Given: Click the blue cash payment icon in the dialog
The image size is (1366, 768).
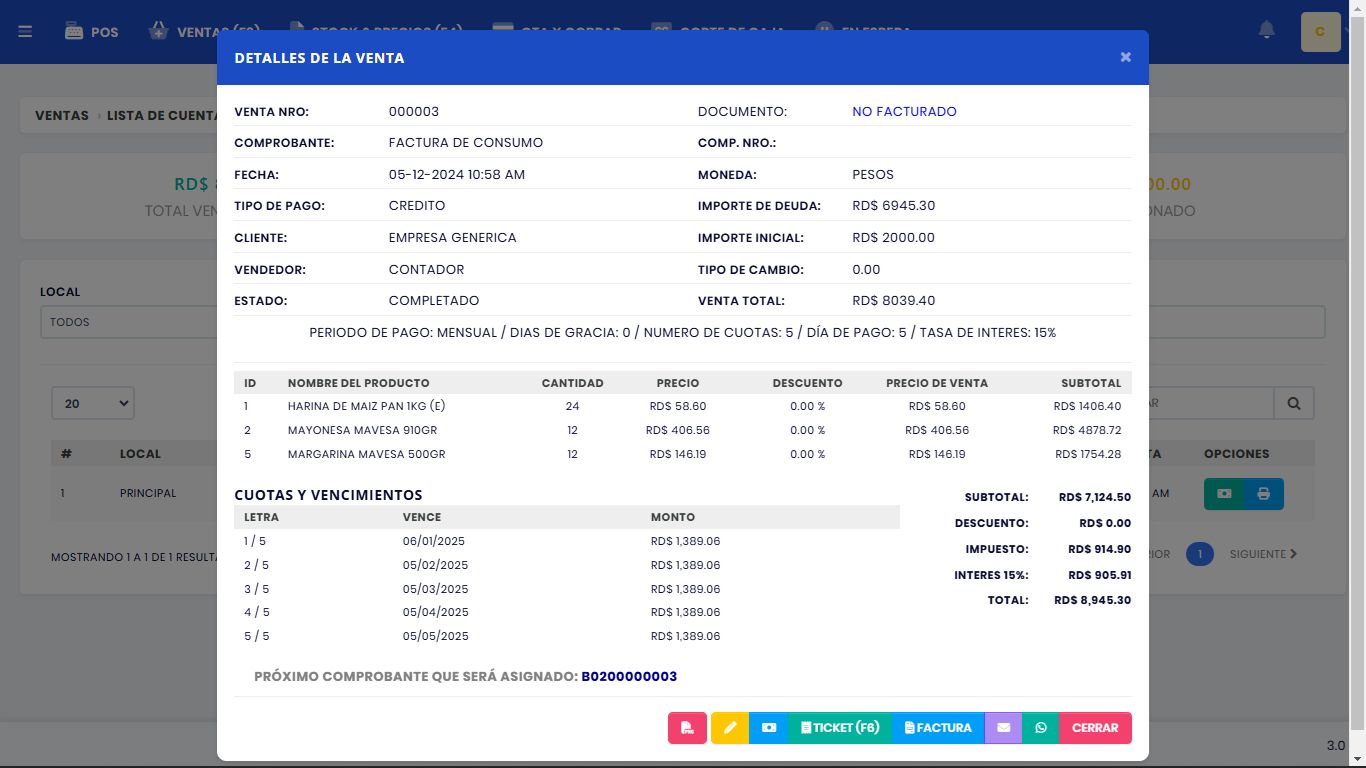Looking at the screenshot, I should point(768,728).
